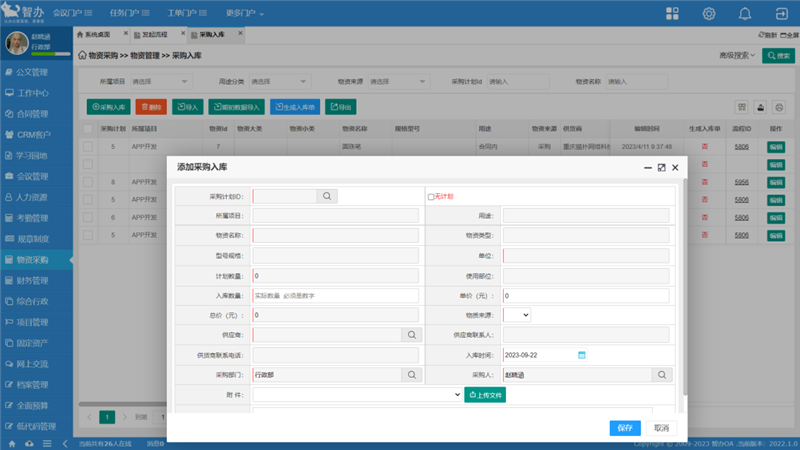Tick the checkbox of first table row
800x450 pixels.
click(x=88, y=147)
